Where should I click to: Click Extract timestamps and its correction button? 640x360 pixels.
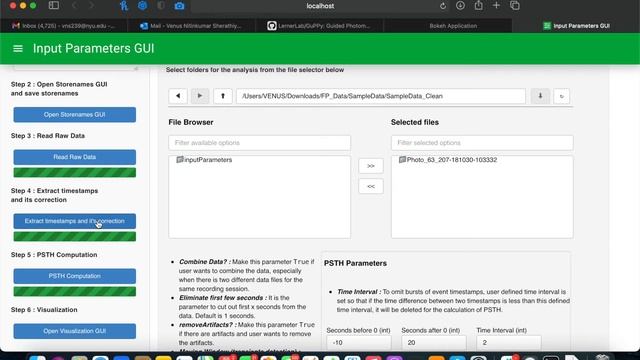pos(75,221)
